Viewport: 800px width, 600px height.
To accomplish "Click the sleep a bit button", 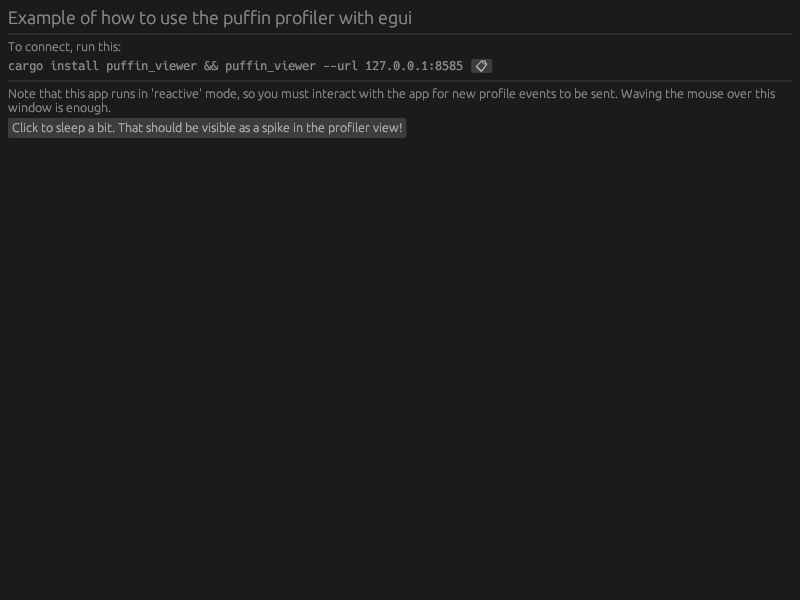I will (x=207, y=128).
